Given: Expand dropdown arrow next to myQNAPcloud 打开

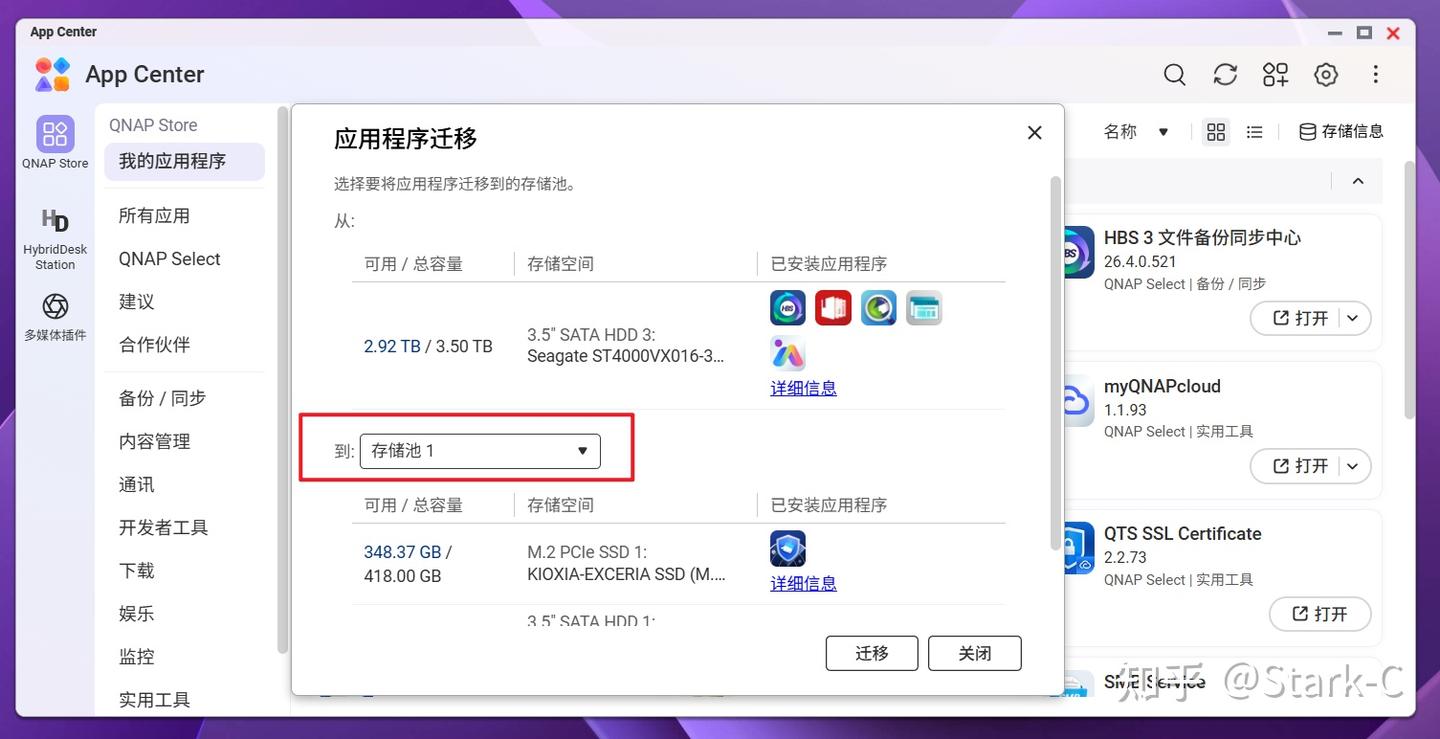Looking at the screenshot, I should [x=1353, y=466].
